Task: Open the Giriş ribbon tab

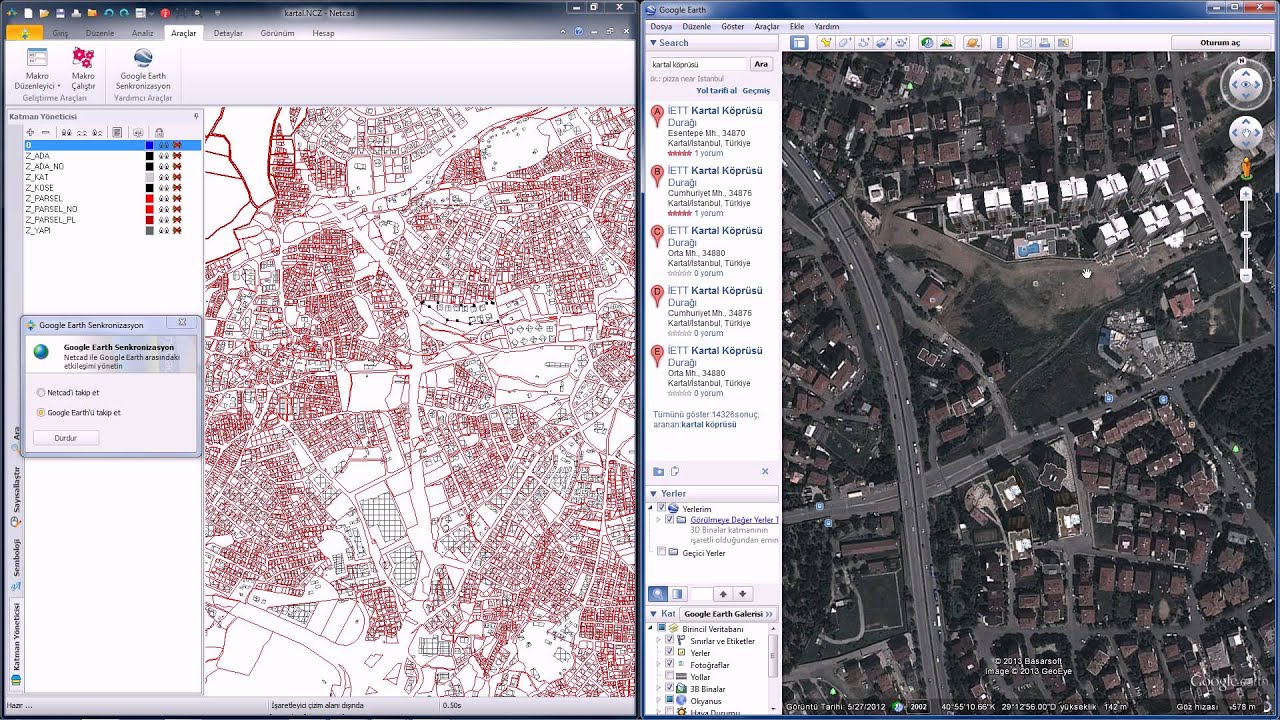Action: click(60, 33)
